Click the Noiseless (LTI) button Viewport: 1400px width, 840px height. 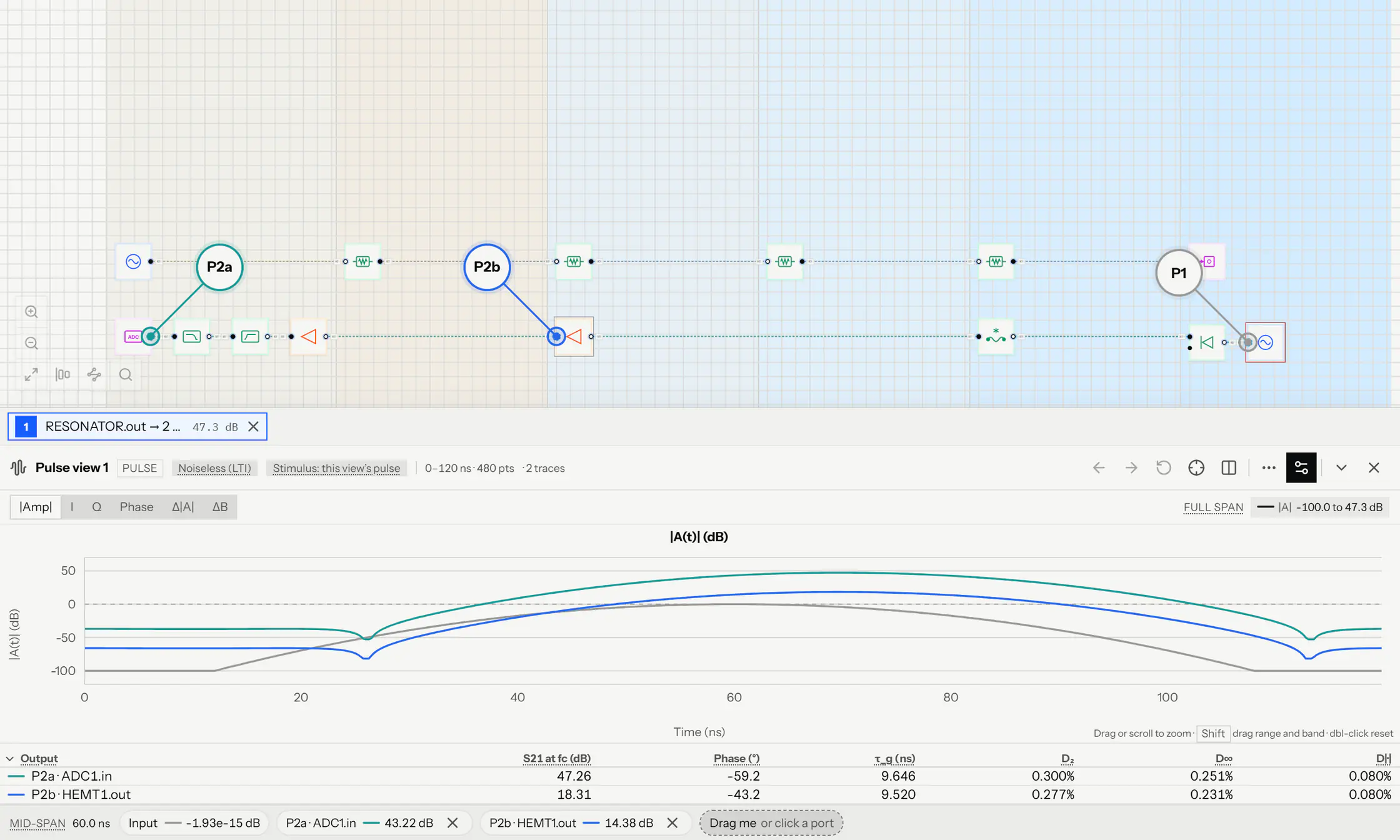coord(214,468)
